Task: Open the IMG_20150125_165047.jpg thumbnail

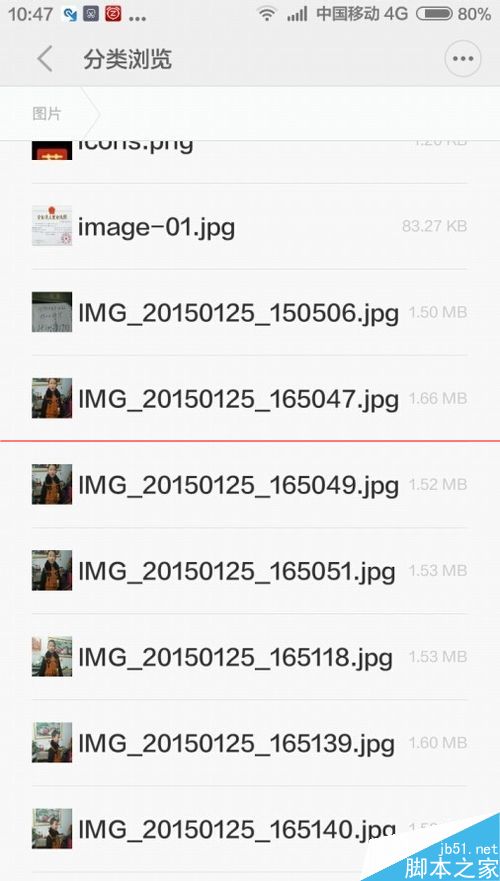Action: [52, 398]
